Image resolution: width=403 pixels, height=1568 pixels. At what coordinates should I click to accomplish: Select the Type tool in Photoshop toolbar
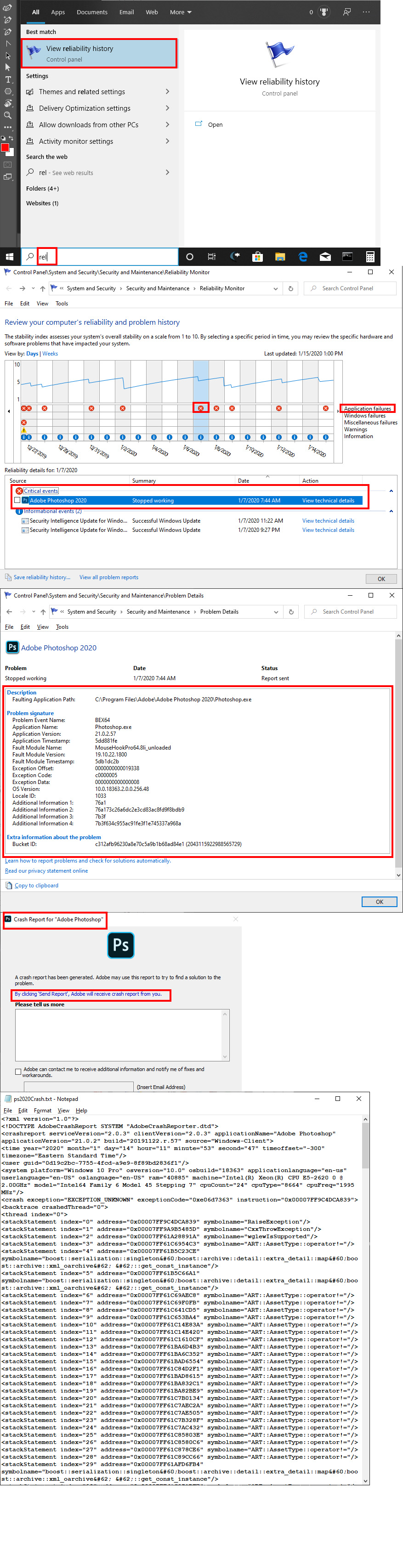8,79
